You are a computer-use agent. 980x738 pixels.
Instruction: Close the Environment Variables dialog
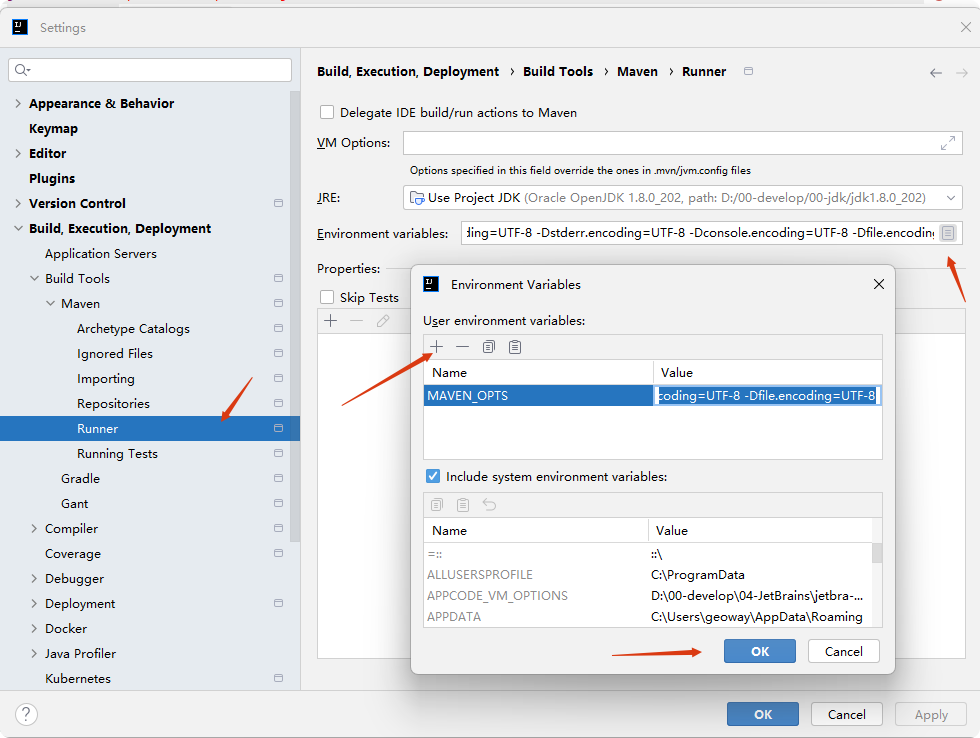click(879, 284)
